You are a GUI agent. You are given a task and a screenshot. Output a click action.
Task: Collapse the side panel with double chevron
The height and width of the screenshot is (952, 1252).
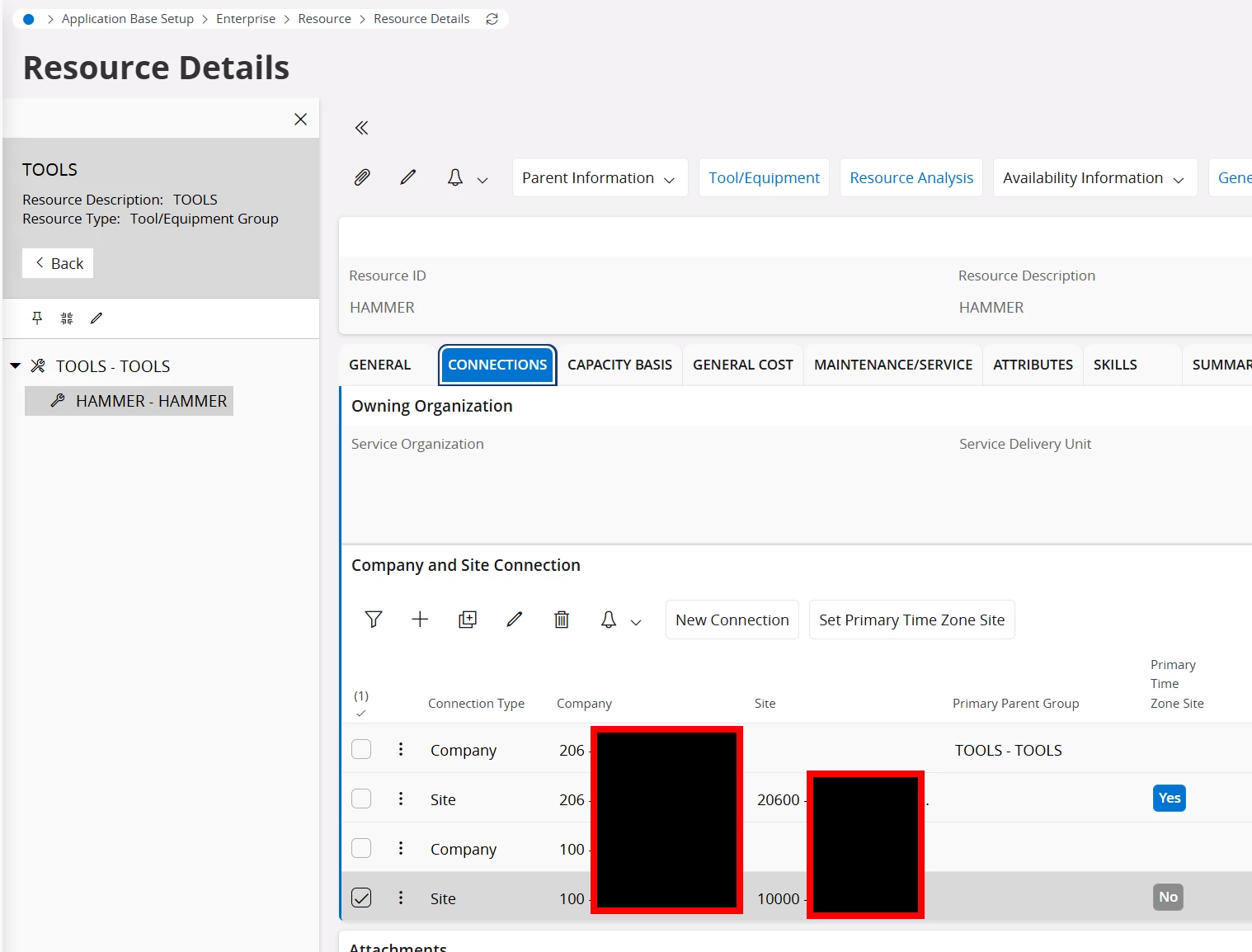(361, 128)
